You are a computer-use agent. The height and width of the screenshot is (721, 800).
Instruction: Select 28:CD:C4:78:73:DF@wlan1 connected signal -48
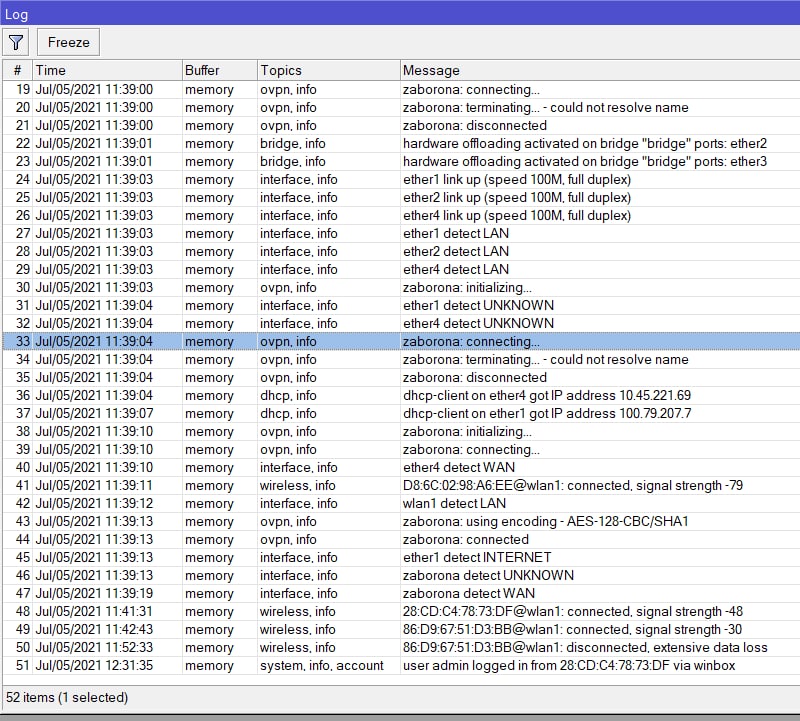pyautogui.click(x=572, y=611)
